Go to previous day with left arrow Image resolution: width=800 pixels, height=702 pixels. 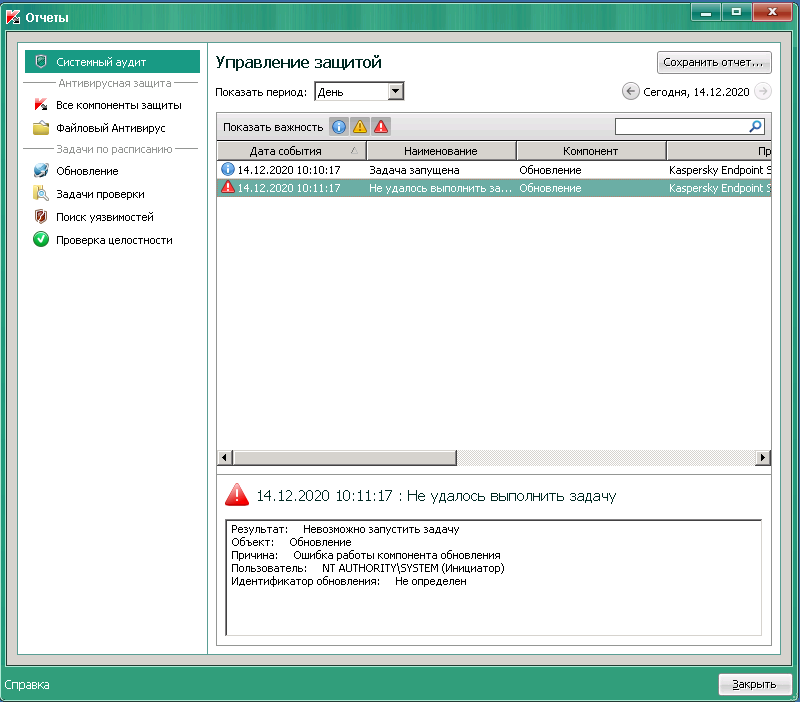click(630, 92)
